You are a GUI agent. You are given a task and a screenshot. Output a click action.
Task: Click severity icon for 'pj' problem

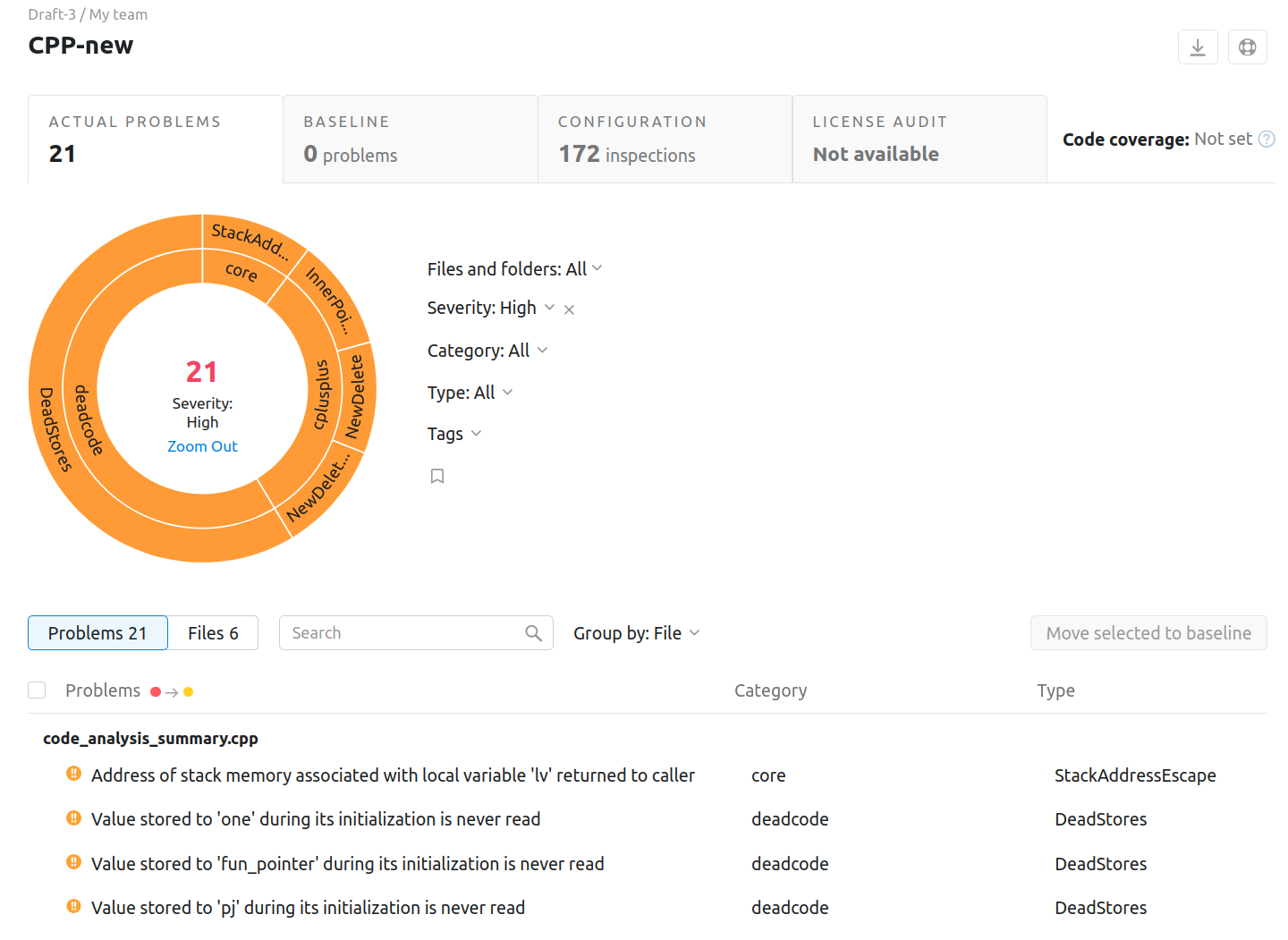(x=74, y=907)
